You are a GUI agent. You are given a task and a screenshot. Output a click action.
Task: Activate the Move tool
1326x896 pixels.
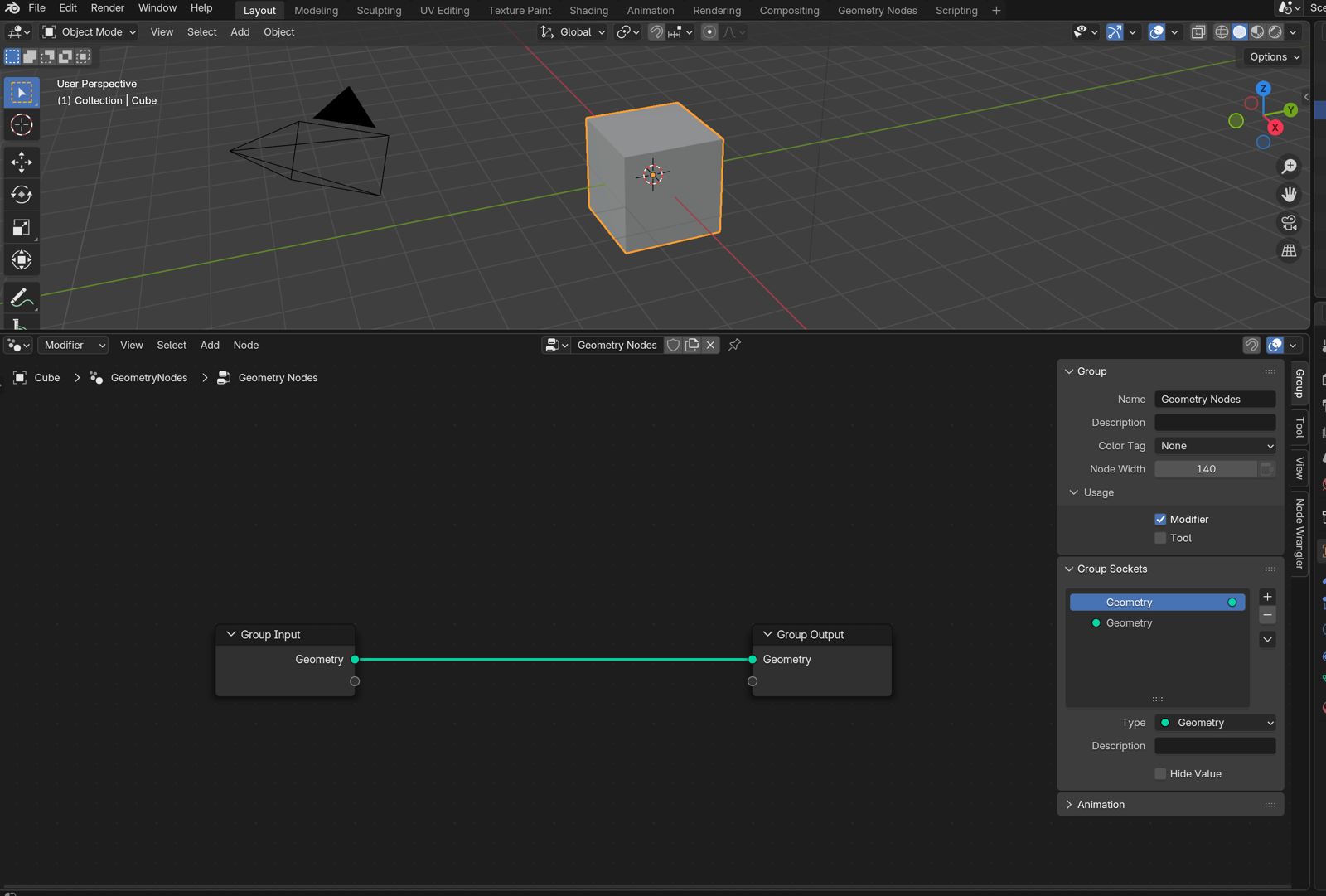pyautogui.click(x=22, y=162)
